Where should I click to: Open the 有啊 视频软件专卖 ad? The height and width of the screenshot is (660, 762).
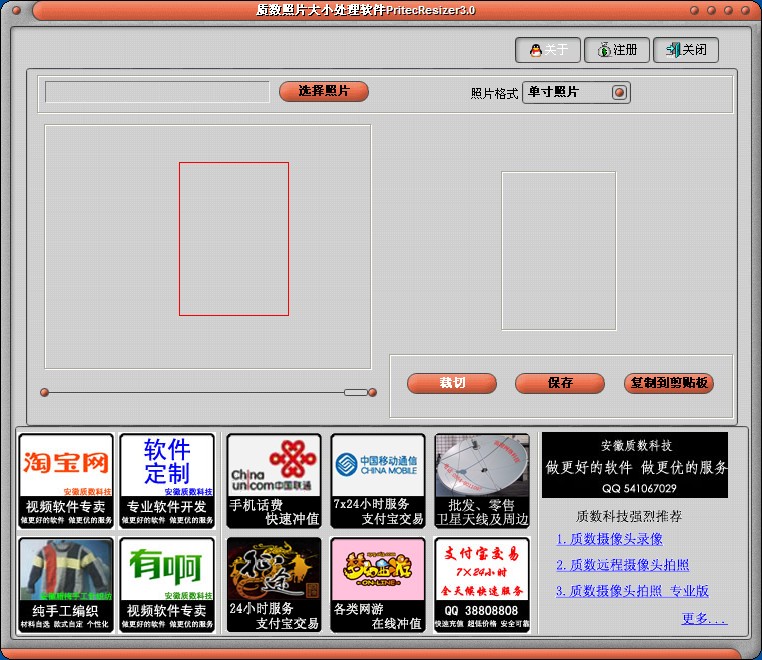pyautogui.click(x=167, y=585)
